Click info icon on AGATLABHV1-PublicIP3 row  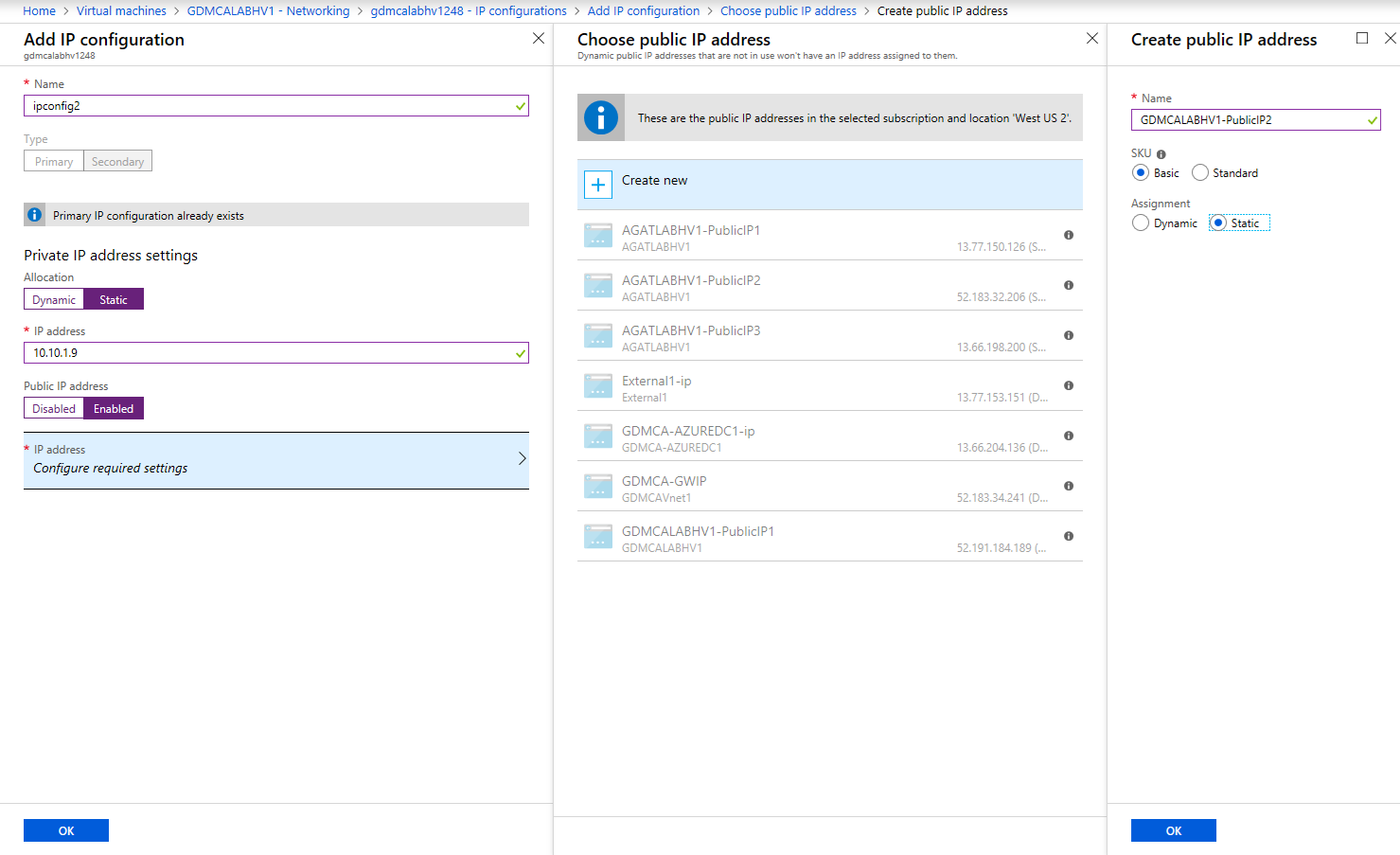tap(1069, 335)
